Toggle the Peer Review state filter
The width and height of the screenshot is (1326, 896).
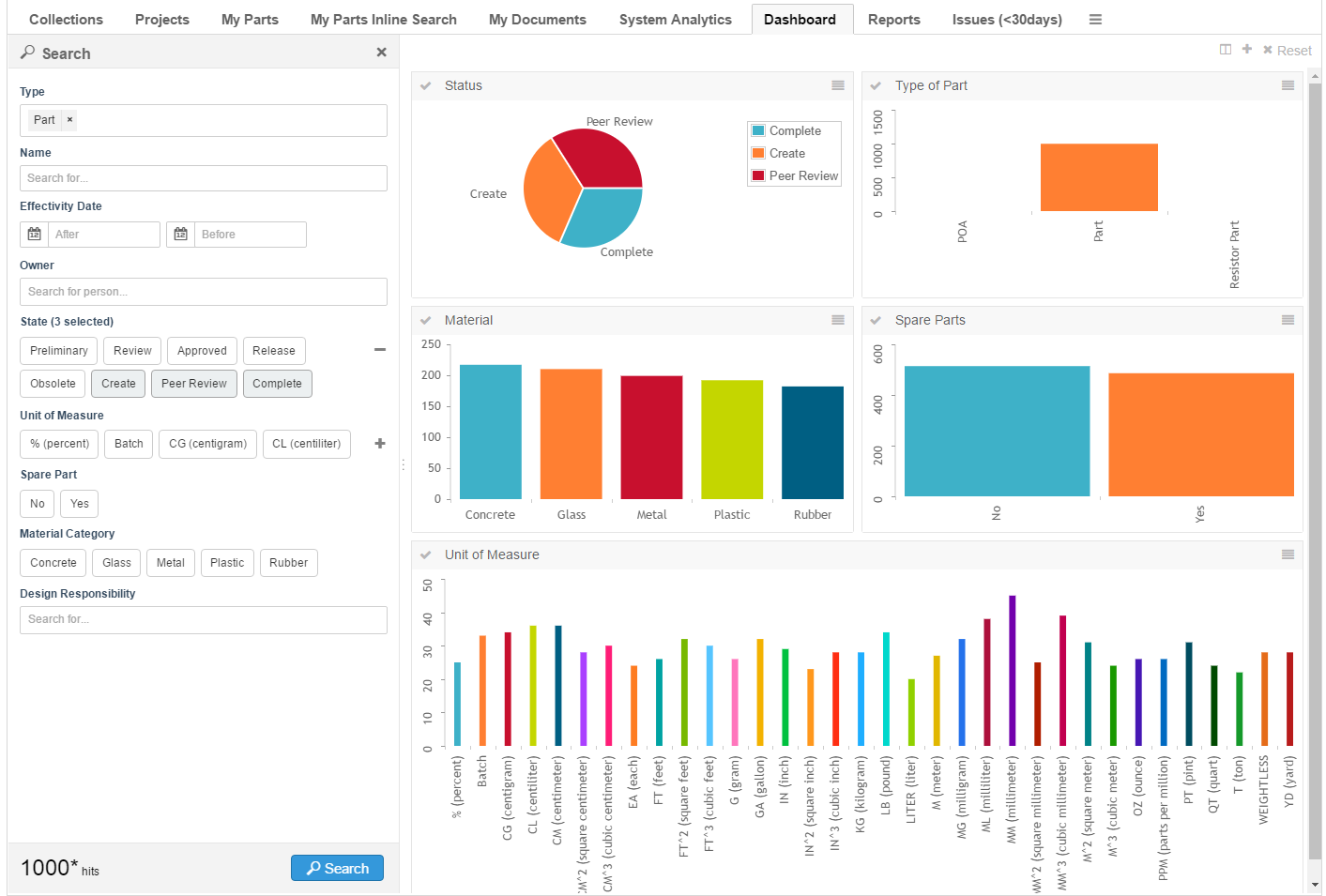193,384
